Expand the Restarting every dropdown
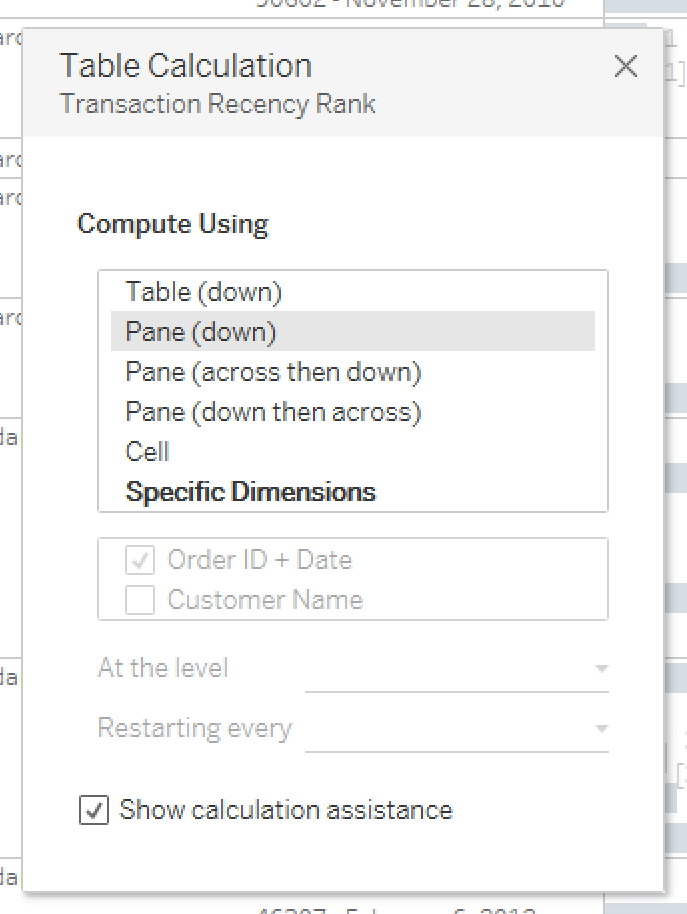Screen dimensions: 687x914 (457, 729)
